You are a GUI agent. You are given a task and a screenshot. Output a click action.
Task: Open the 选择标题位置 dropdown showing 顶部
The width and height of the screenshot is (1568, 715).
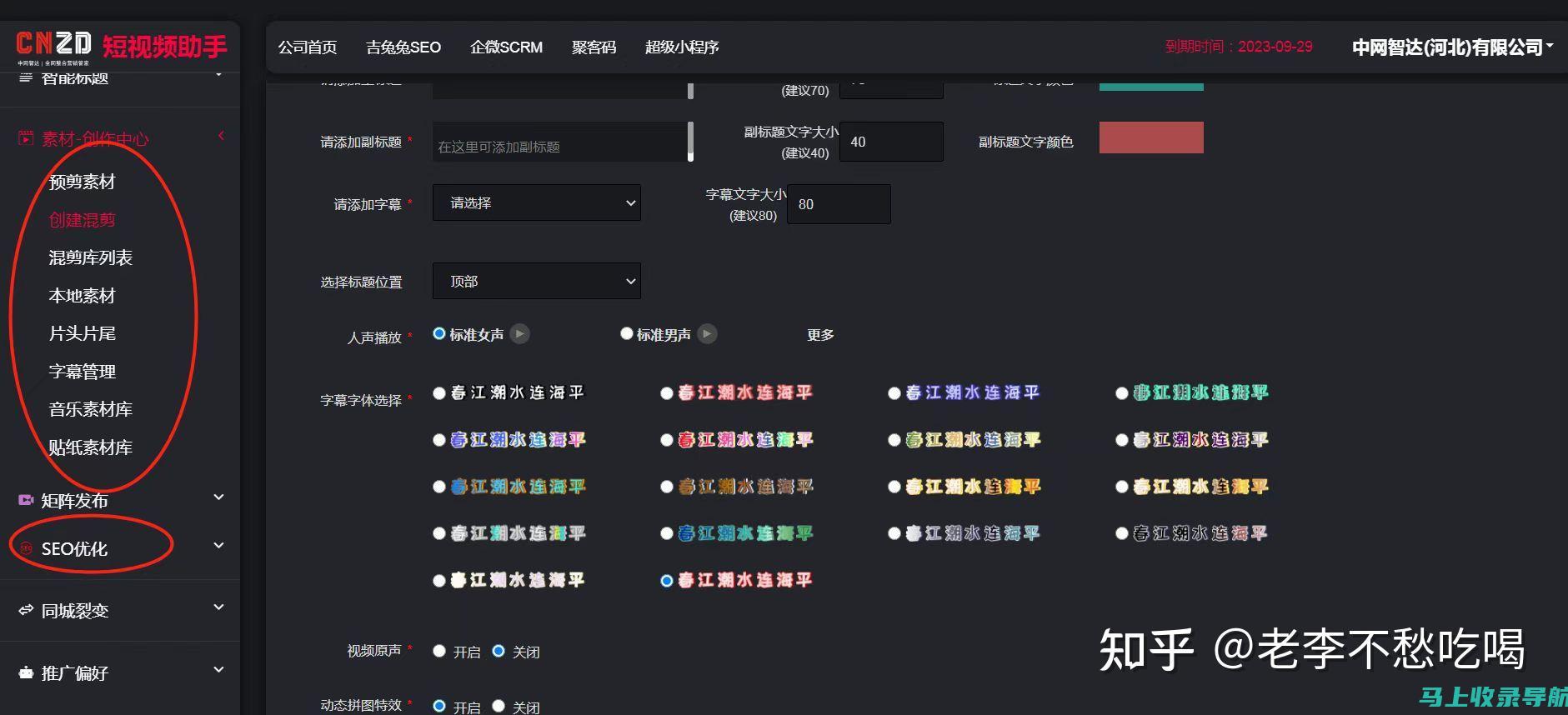point(537,281)
